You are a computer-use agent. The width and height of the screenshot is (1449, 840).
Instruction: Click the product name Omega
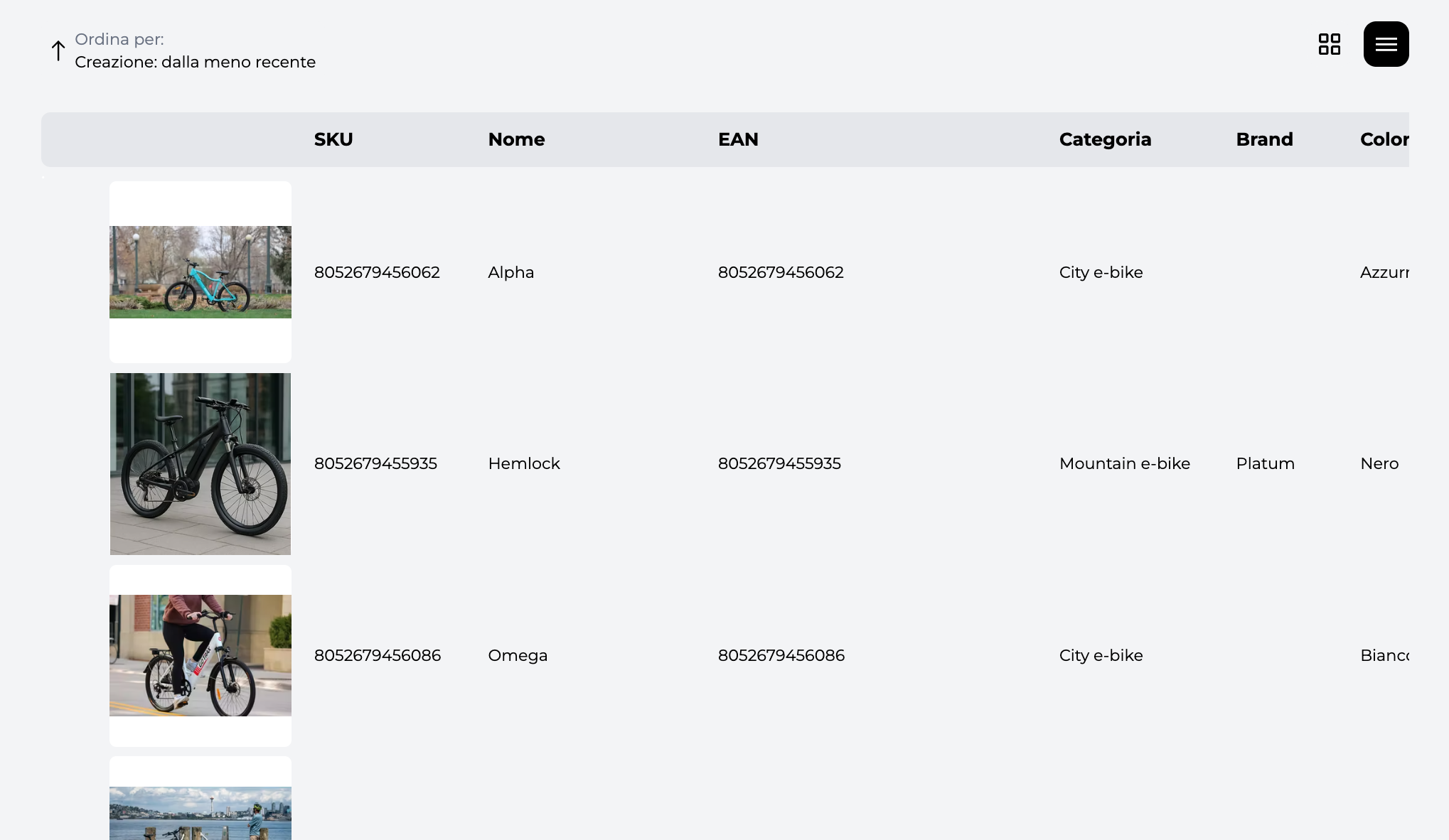[x=518, y=655]
